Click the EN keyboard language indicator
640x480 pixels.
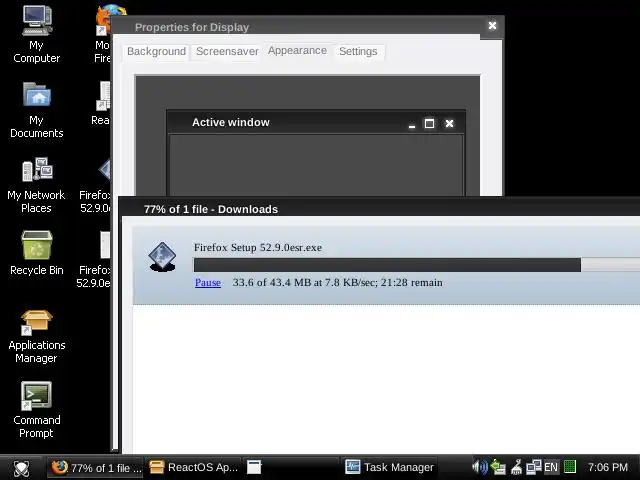tap(551, 467)
